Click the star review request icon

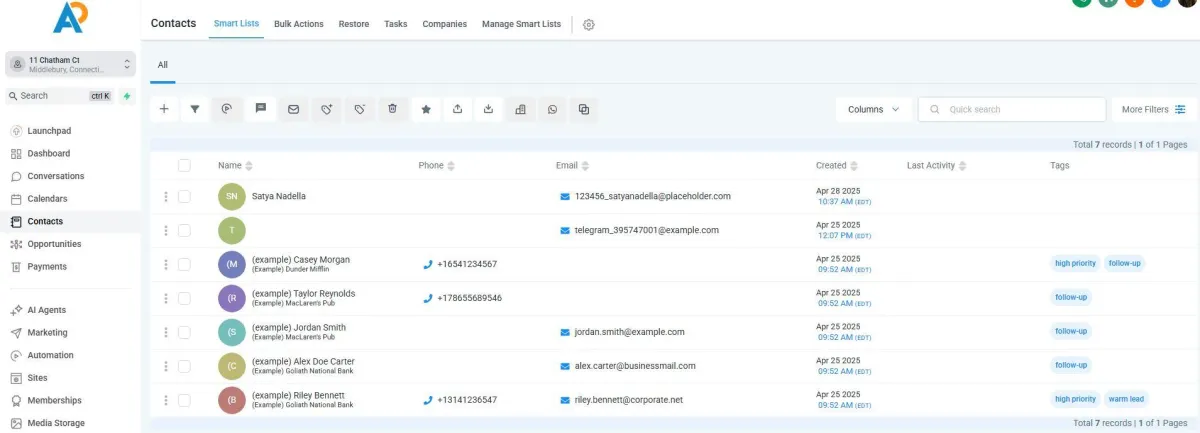pos(425,110)
